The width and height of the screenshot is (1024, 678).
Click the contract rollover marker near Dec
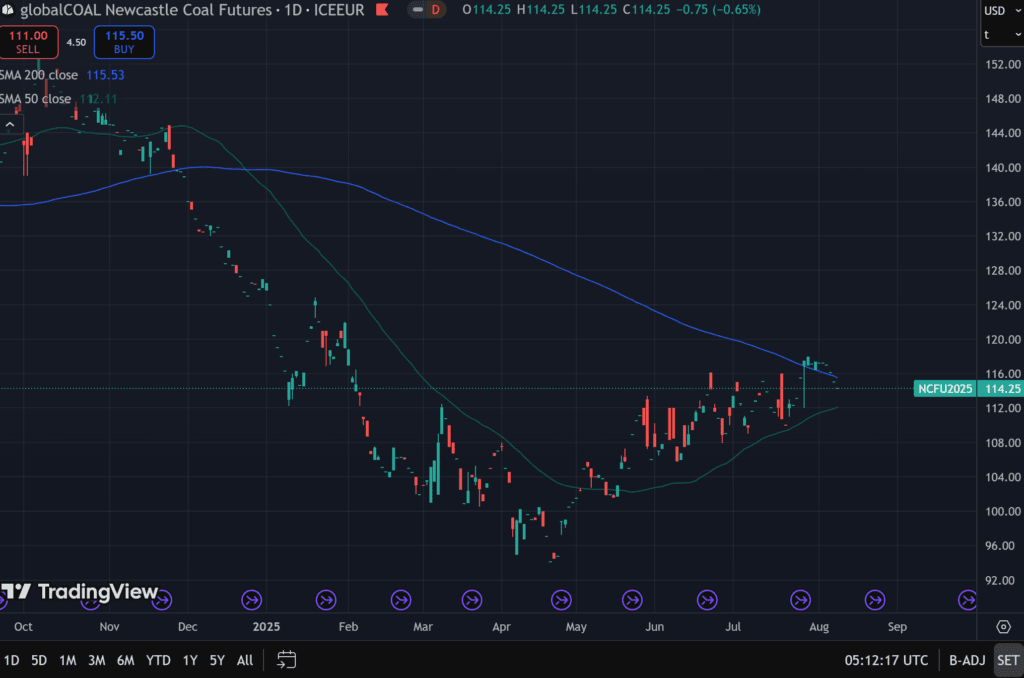[163, 600]
